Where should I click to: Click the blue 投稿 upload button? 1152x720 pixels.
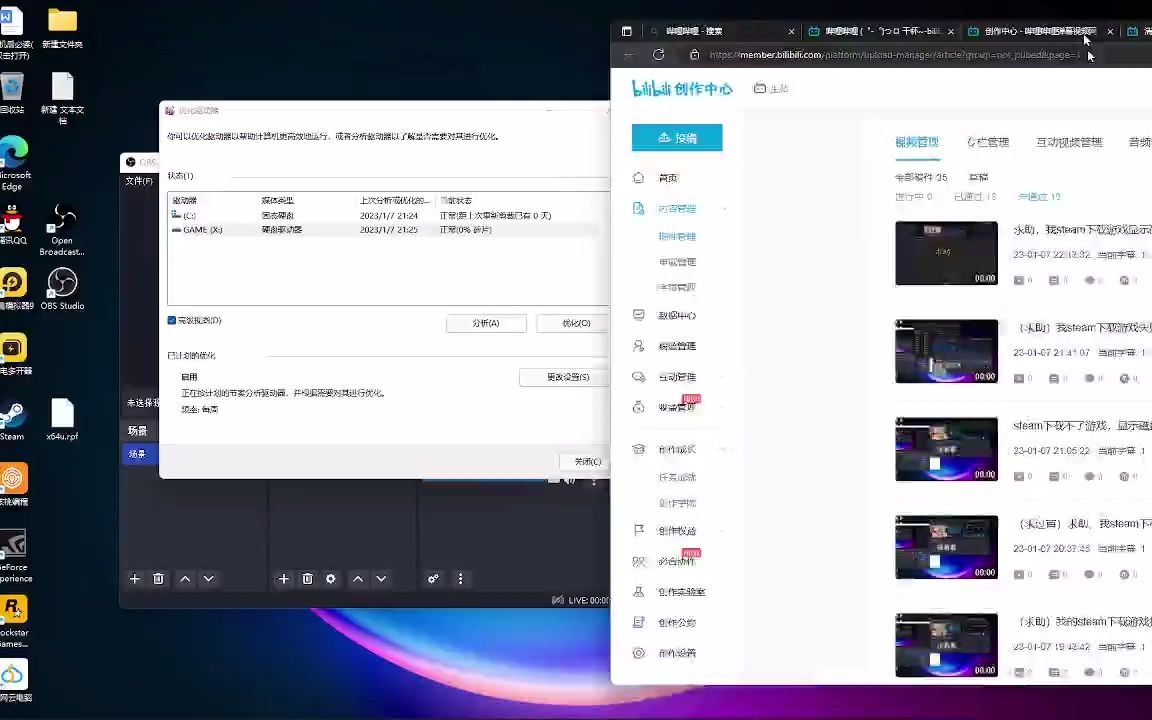[x=677, y=137]
